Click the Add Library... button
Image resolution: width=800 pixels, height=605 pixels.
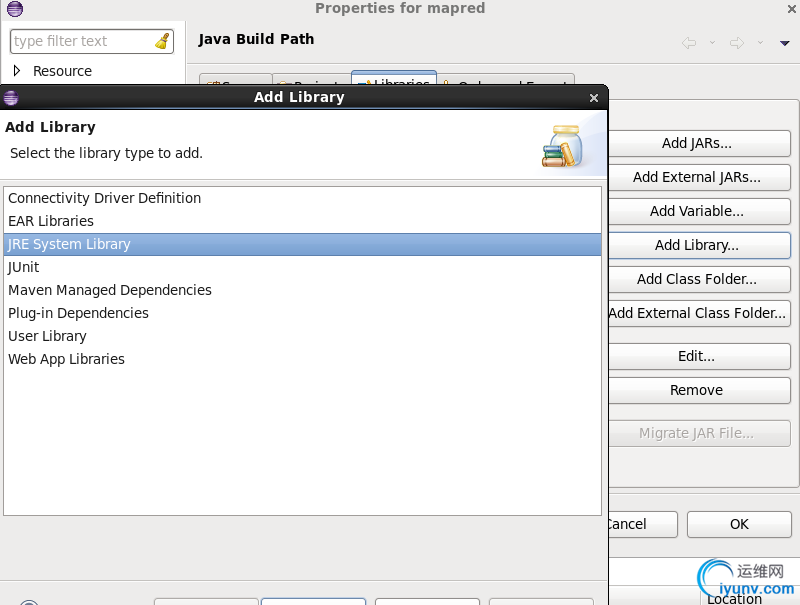click(699, 245)
